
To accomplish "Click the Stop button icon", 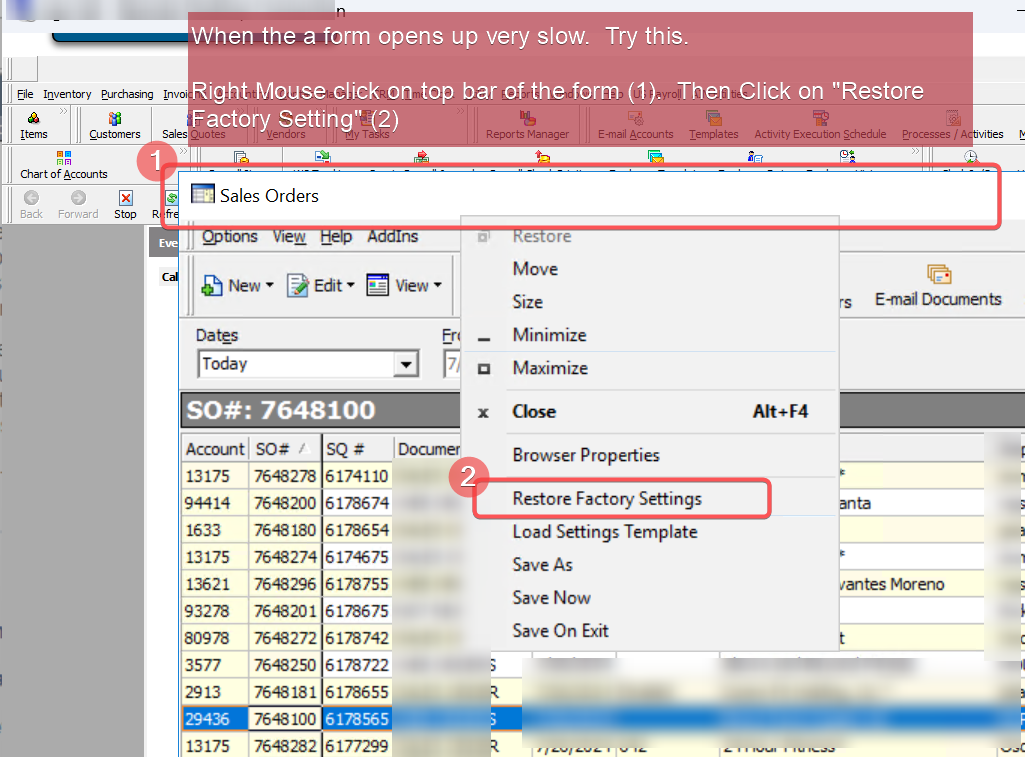I will [x=126, y=197].
